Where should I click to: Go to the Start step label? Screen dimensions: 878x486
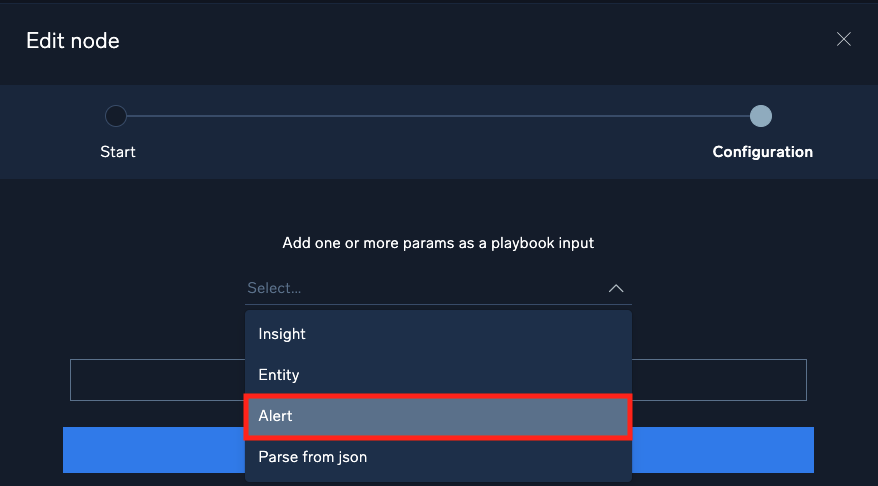coord(118,152)
